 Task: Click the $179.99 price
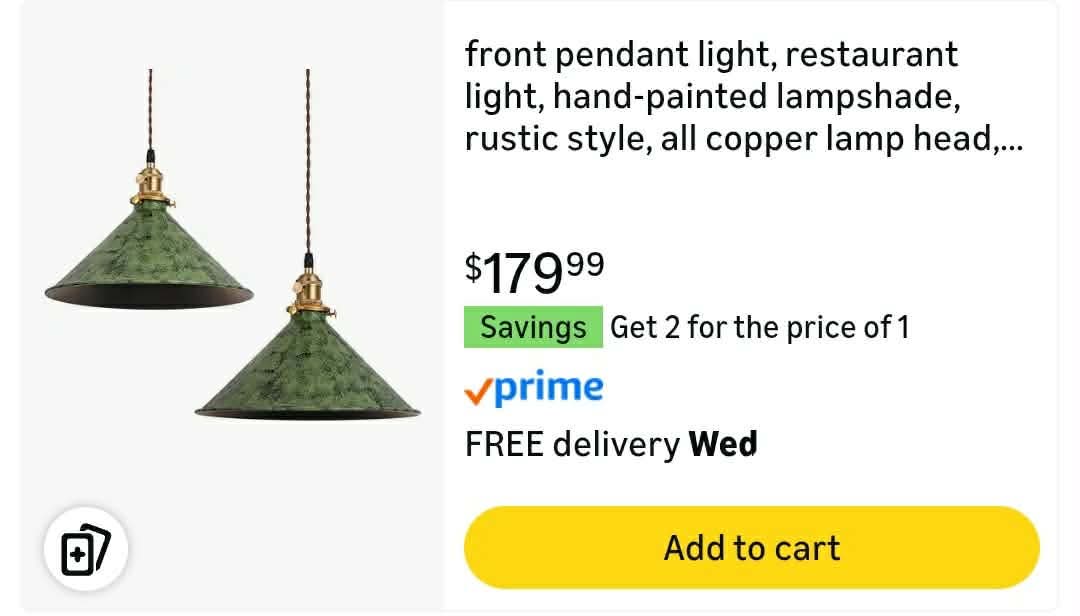click(534, 273)
